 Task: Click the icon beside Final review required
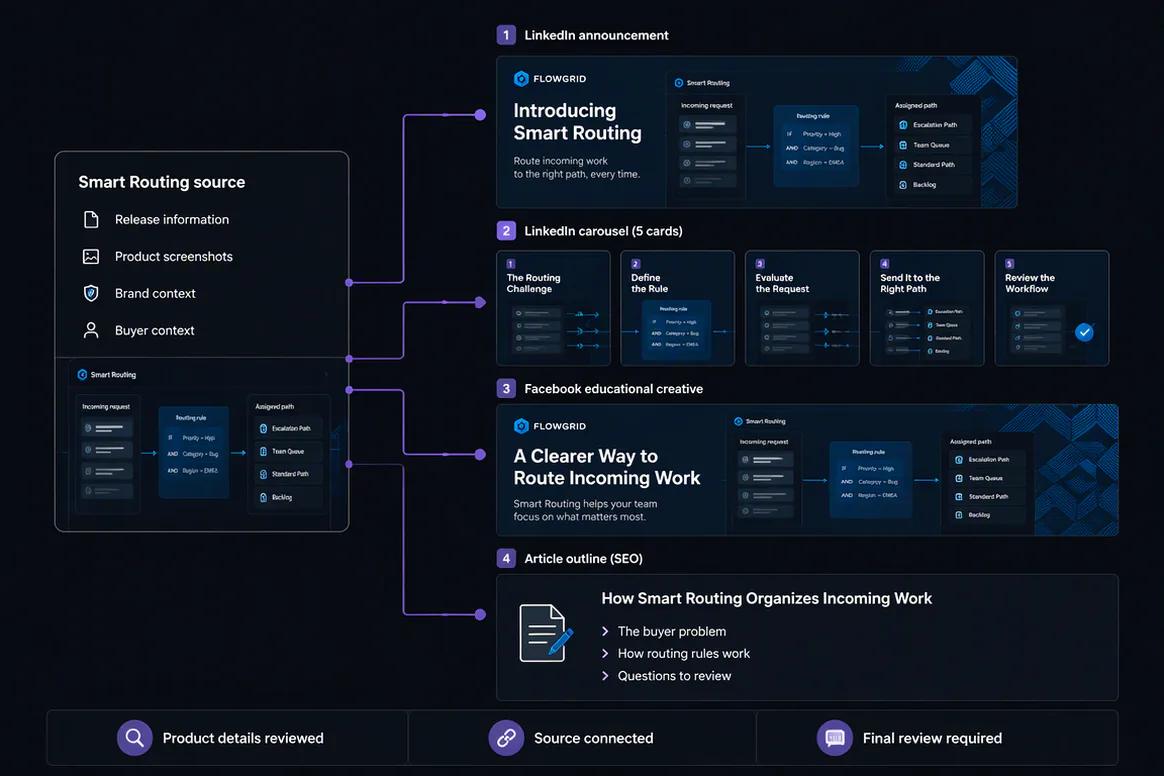pyautogui.click(x=834, y=737)
